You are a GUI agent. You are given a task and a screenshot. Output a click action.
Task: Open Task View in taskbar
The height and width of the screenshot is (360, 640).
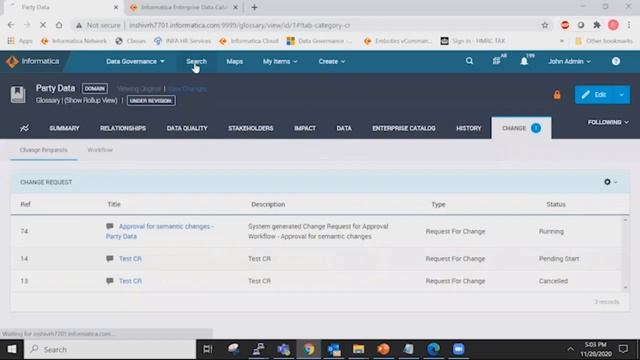click(x=208, y=349)
